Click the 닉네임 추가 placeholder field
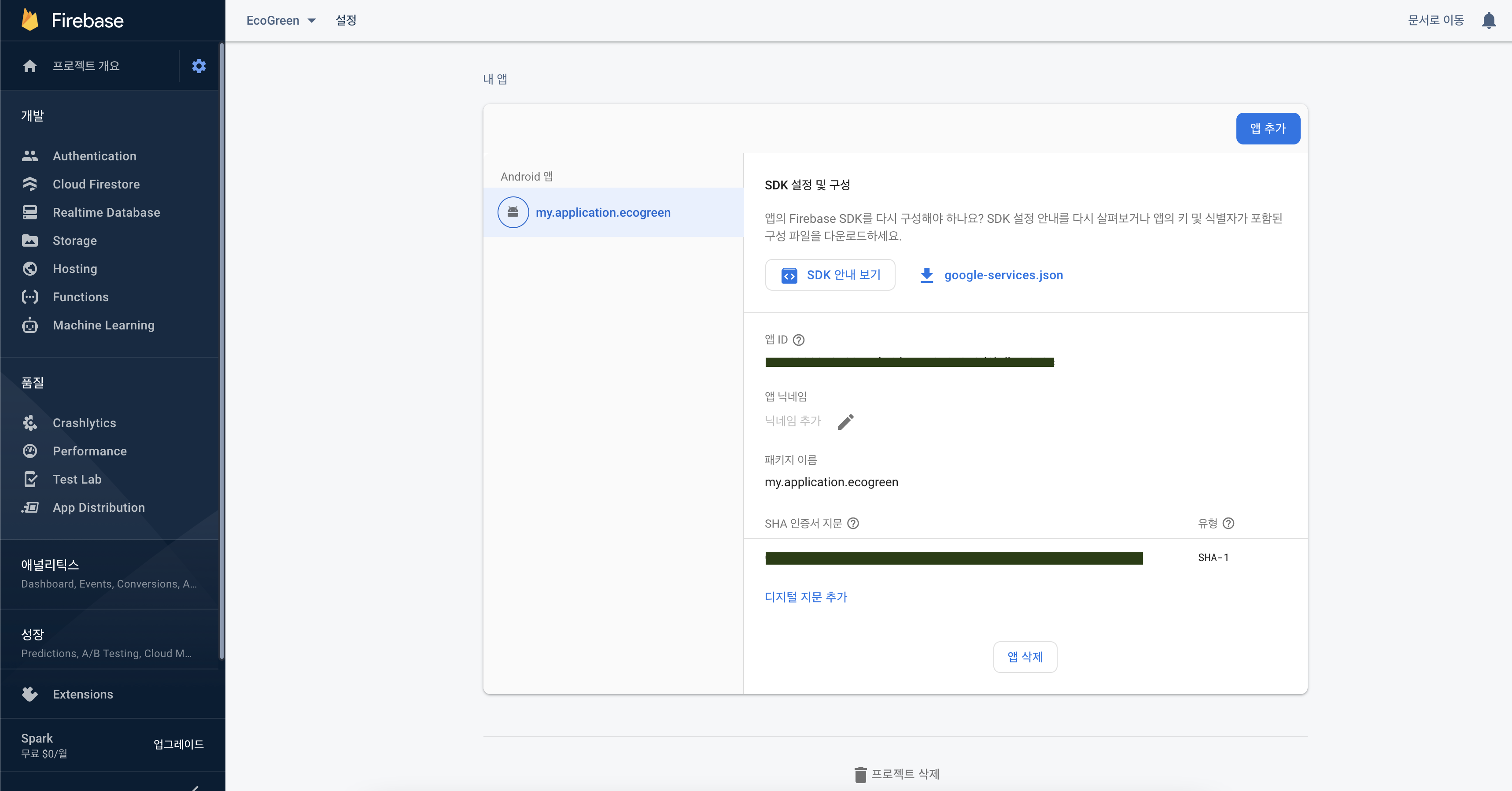1512x791 pixels. coord(793,421)
